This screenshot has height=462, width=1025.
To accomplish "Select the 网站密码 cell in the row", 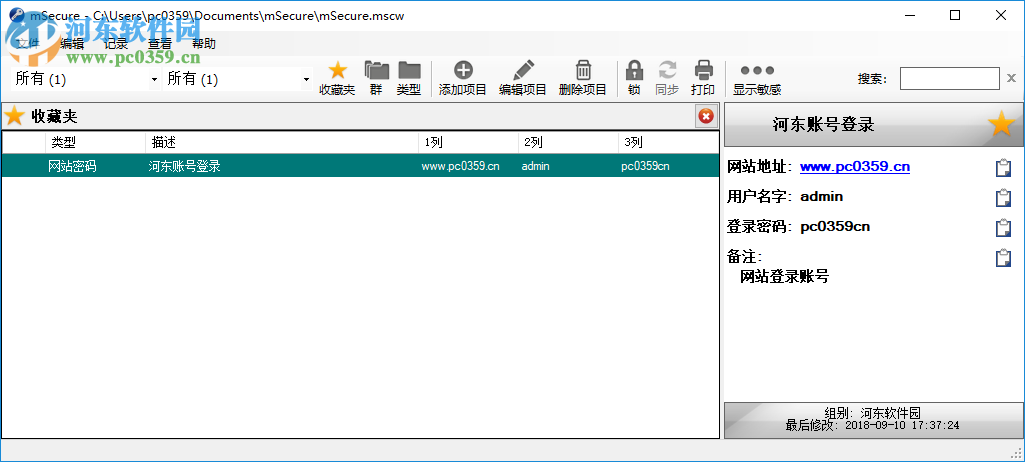I will [73, 166].
